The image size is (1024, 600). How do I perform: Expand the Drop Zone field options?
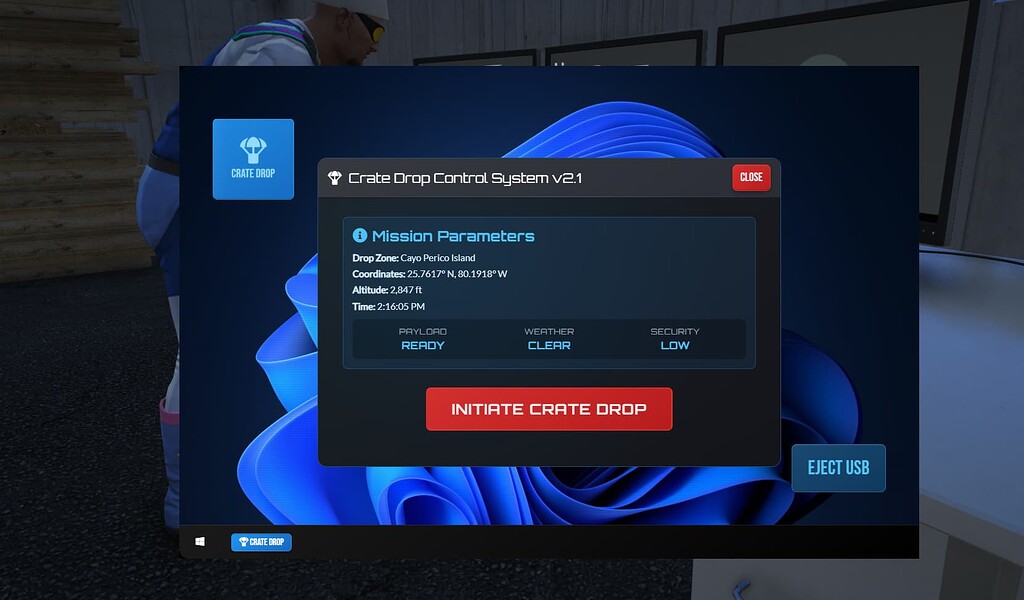click(415, 257)
